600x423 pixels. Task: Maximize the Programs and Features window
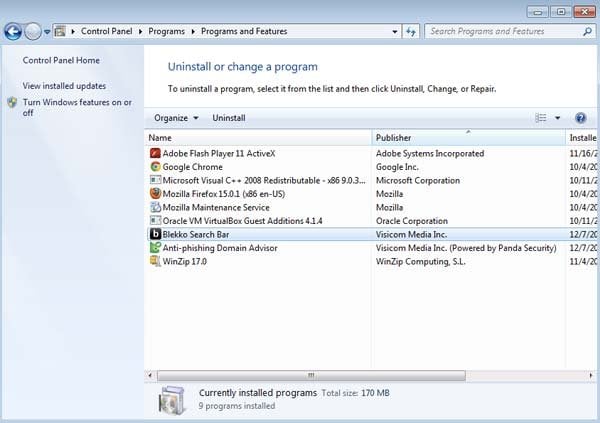(x=561, y=12)
